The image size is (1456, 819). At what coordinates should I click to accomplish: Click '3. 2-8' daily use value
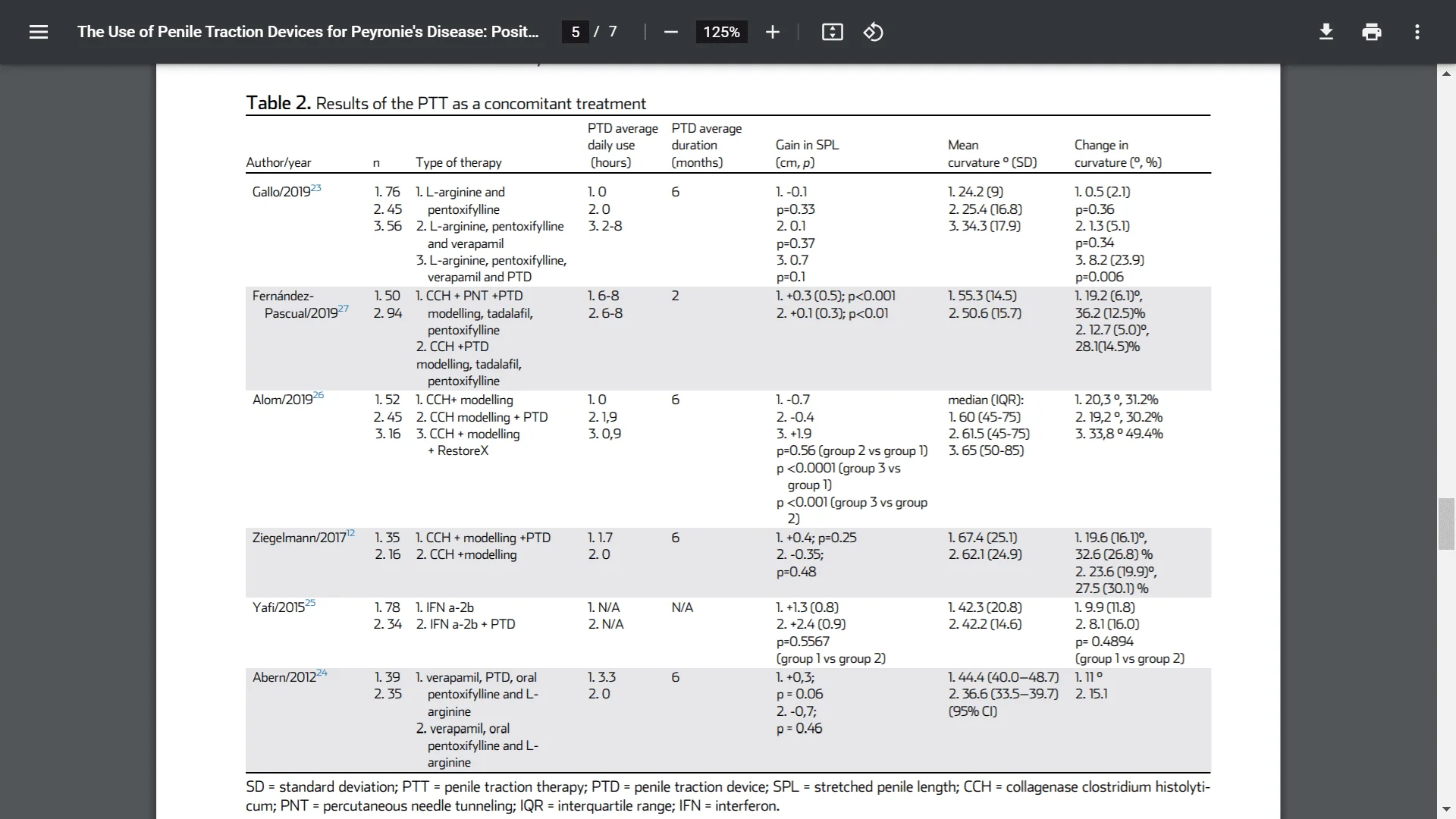(605, 226)
